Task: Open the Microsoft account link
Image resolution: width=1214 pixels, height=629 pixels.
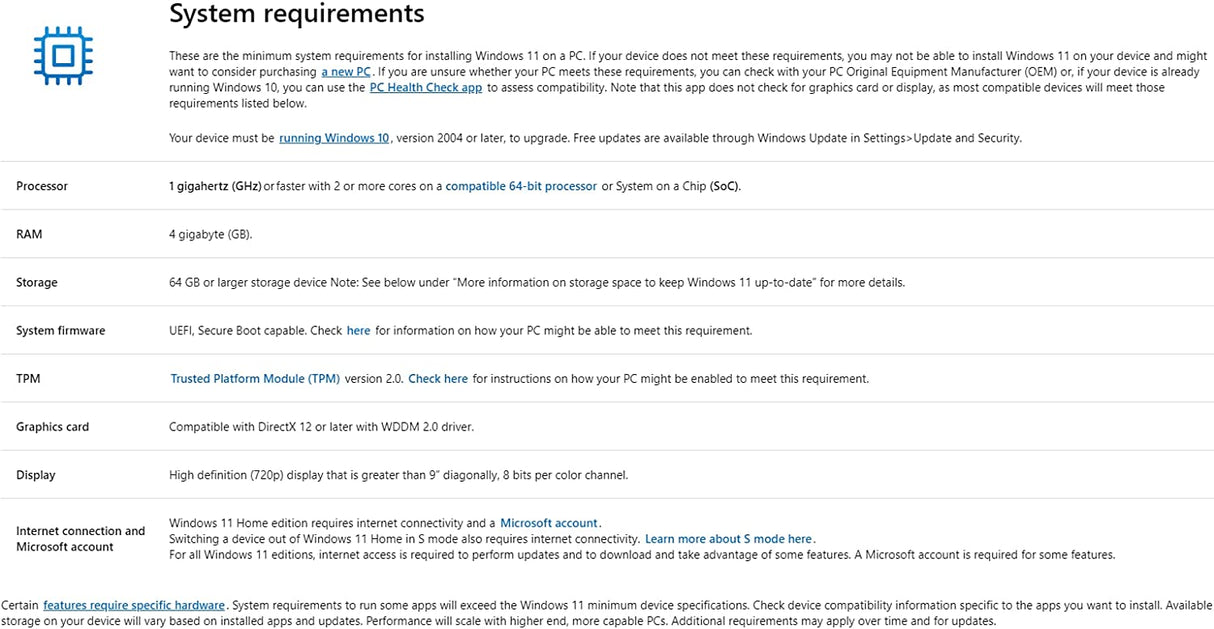Action: coord(549,523)
